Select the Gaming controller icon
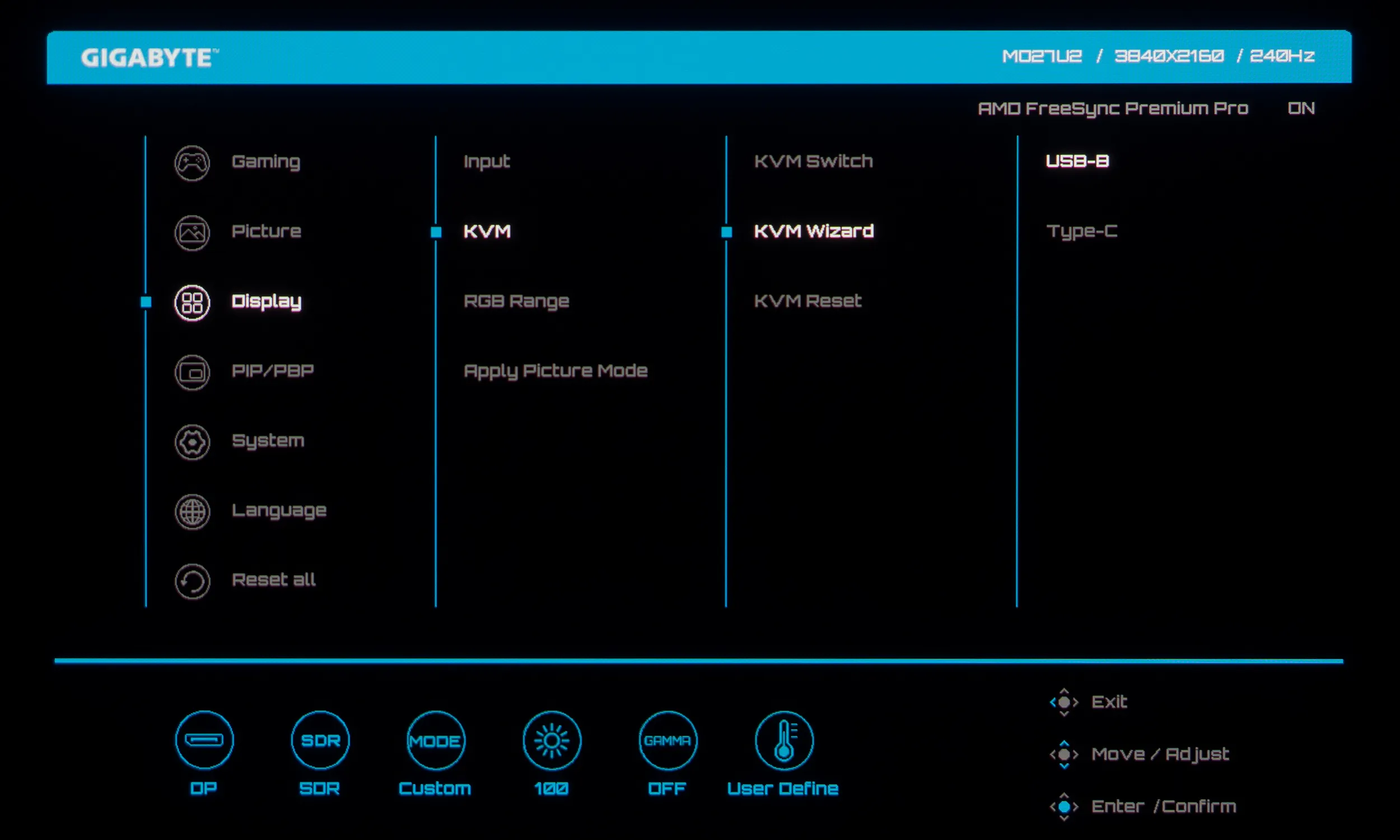This screenshot has height=840, width=1400. 192,163
